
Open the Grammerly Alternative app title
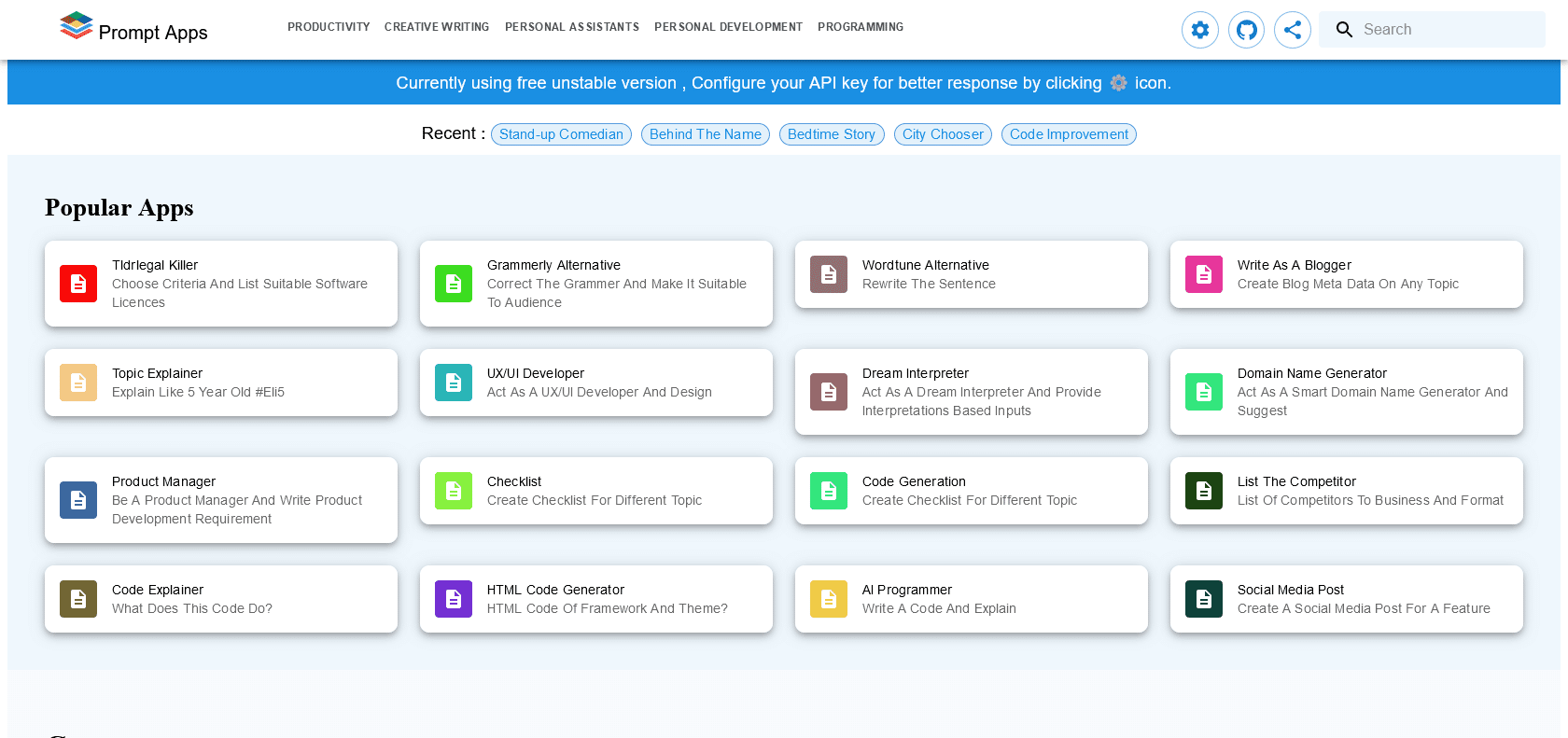553,265
